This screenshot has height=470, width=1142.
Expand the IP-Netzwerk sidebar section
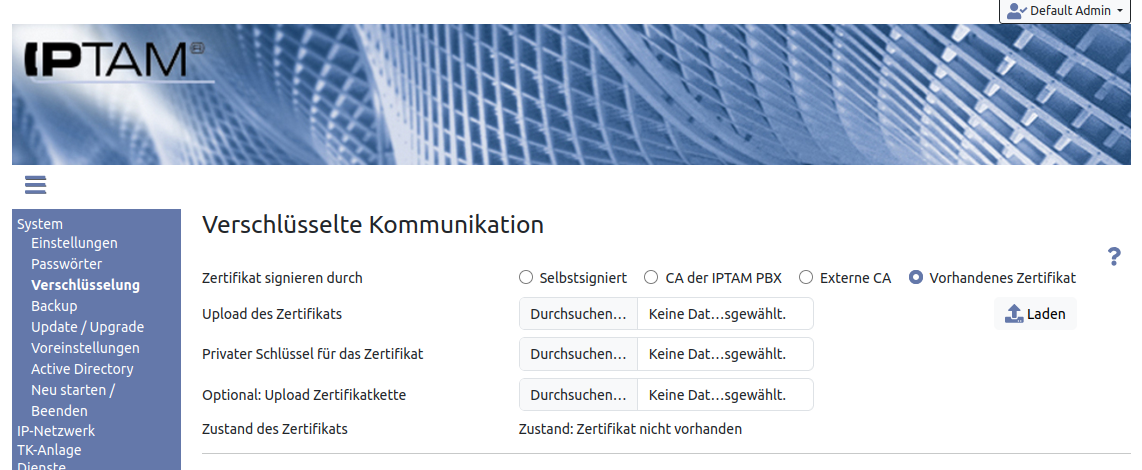pos(56,431)
